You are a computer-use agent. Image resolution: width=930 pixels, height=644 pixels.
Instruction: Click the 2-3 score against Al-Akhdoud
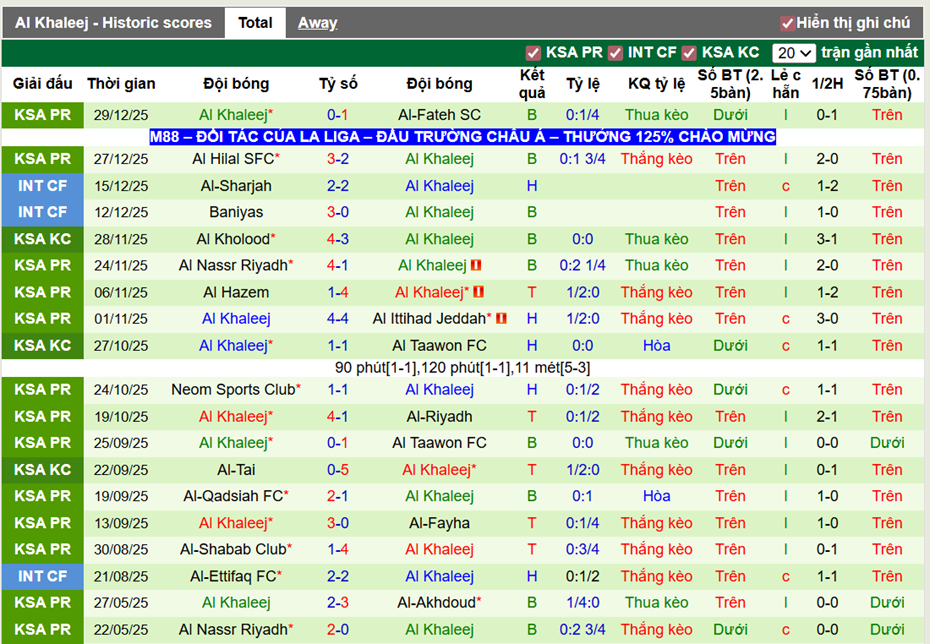pos(337,602)
